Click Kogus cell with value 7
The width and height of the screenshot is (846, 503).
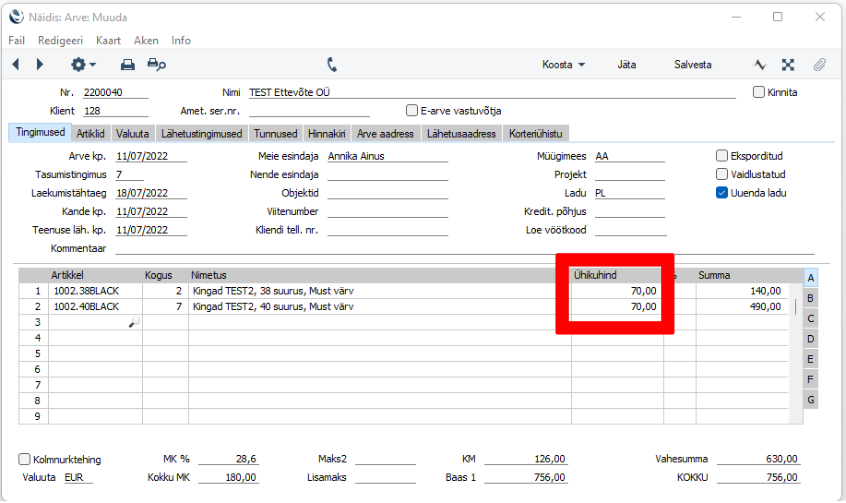point(165,307)
